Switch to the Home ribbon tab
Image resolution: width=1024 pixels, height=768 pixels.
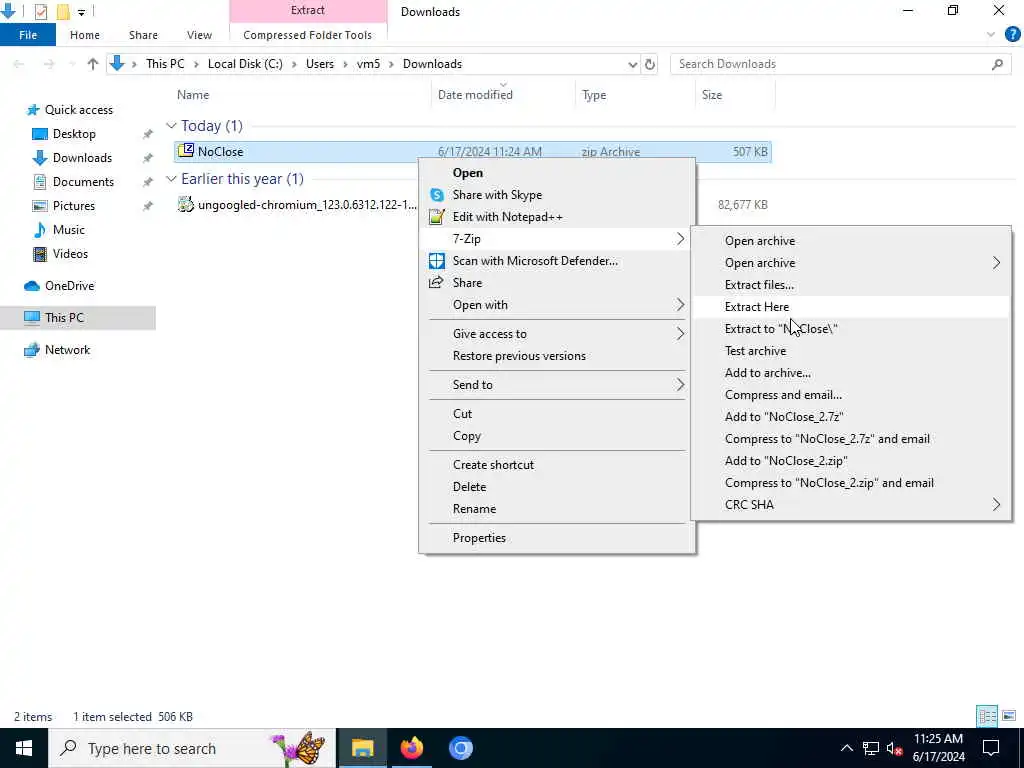coord(85,35)
